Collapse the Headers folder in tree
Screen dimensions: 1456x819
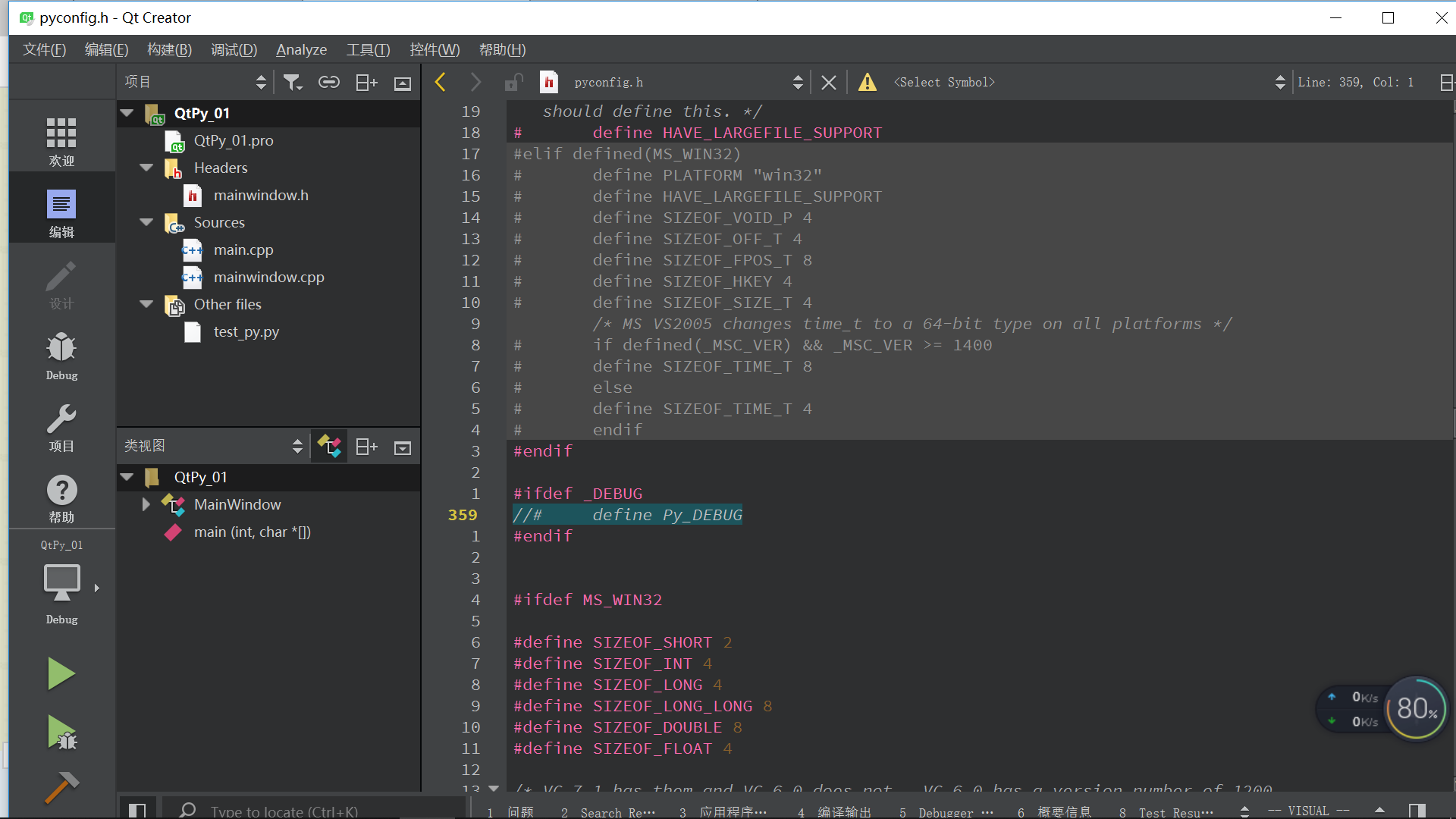[x=146, y=168]
